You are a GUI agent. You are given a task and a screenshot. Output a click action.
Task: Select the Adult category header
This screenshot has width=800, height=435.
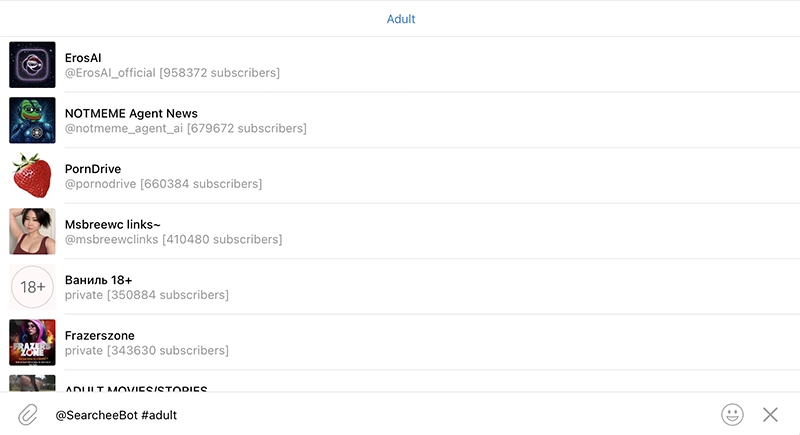(x=401, y=19)
